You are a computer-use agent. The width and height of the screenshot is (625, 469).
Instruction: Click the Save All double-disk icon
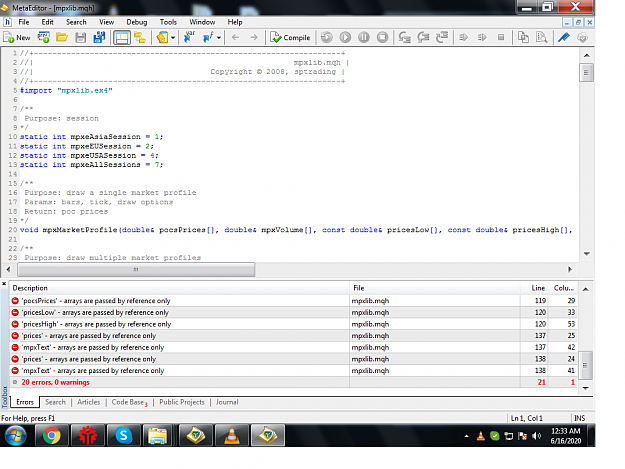[99, 37]
